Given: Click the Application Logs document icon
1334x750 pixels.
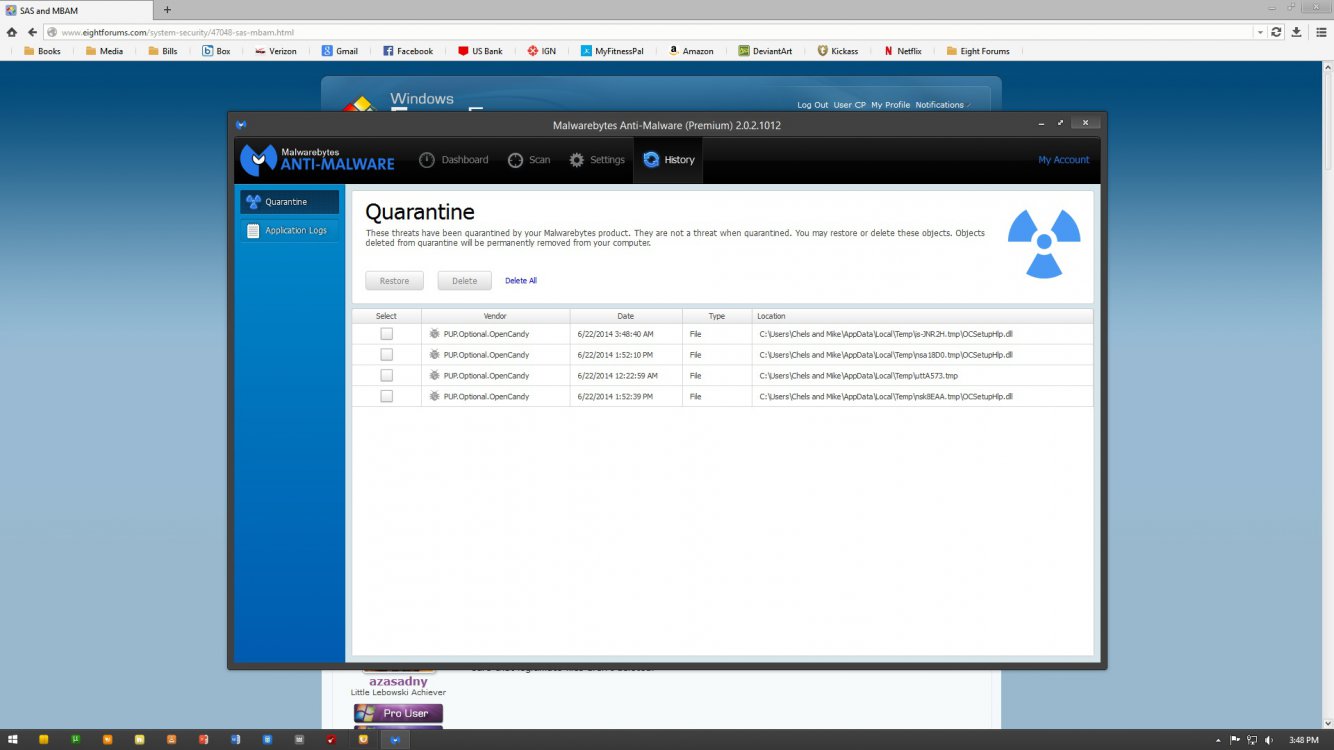Looking at the screenshot, I should tap(253, 231).
